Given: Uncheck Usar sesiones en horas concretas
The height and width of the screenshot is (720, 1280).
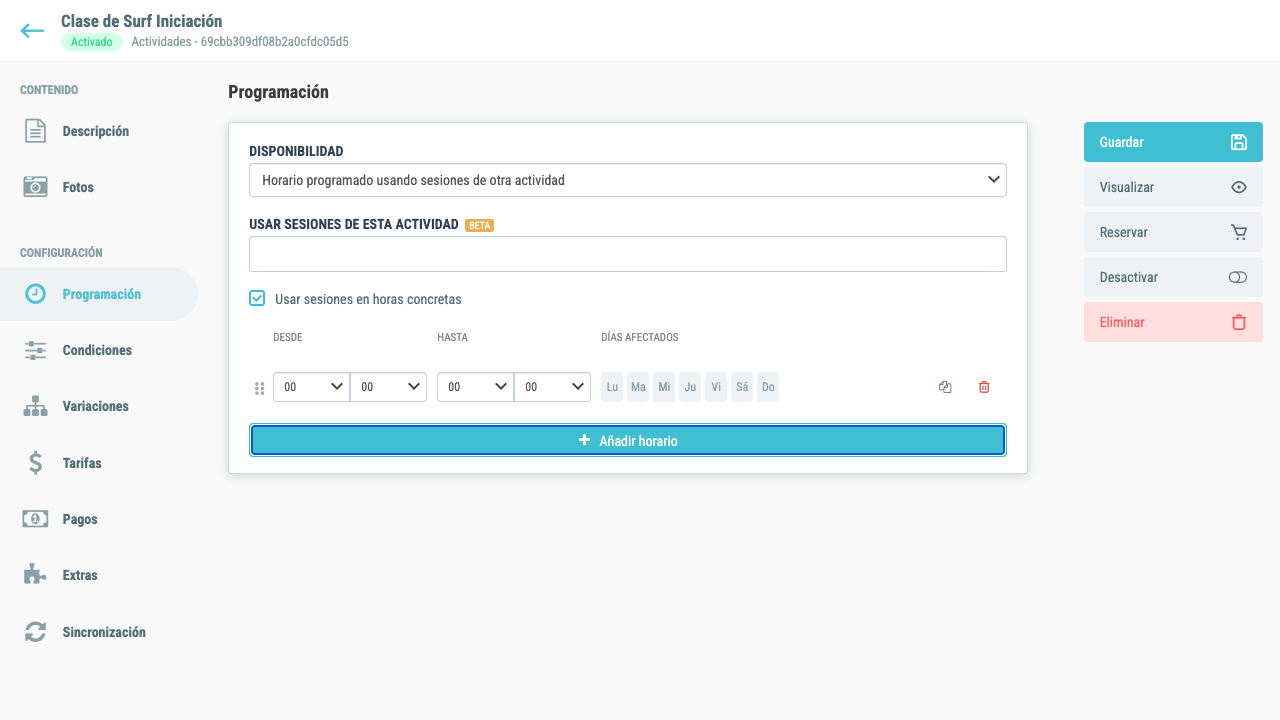Looking at the screenshot, I should [257, 298].
